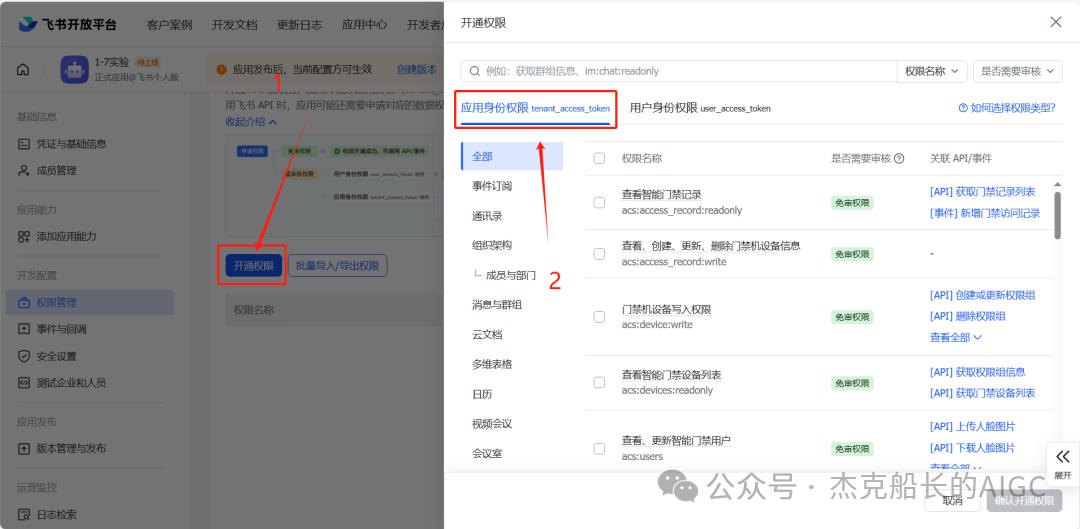Screen dimensions: 1080x529
Task: Click the 成员管理 person icon
Action: [x=24, y=171]
